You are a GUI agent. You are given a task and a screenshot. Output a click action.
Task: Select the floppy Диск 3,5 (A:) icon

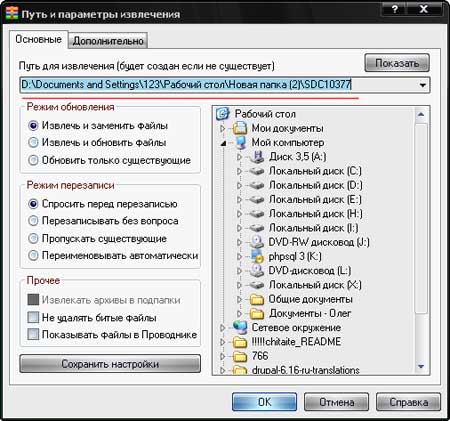pos(257,157)
